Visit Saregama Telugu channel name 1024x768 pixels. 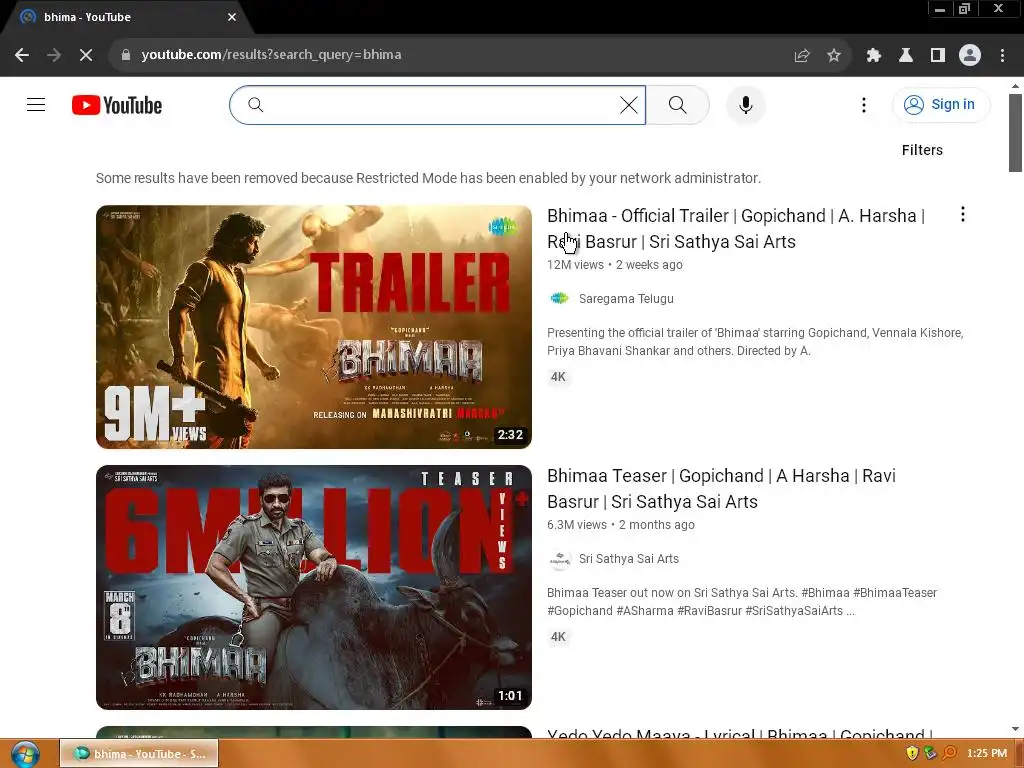[626, 298]
